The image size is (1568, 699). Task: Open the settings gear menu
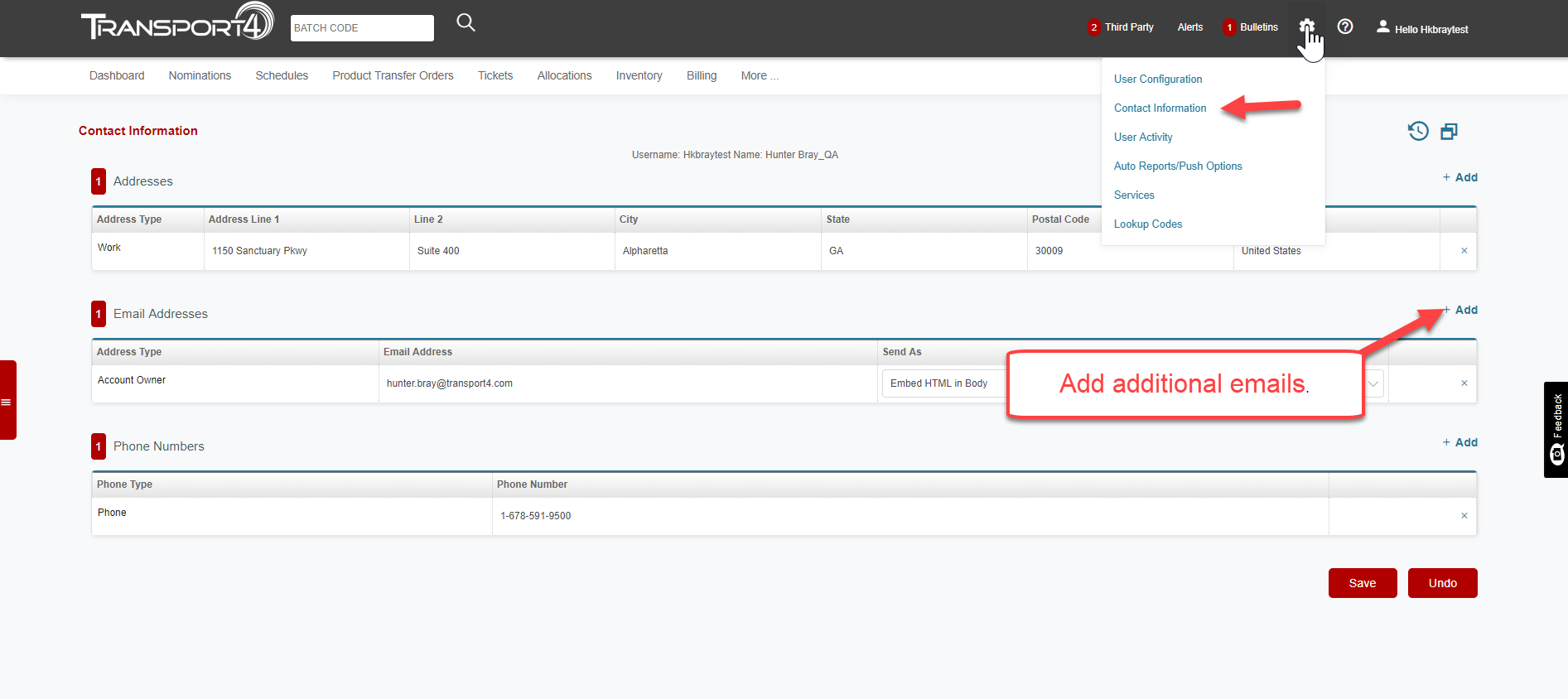point(1306,27)
